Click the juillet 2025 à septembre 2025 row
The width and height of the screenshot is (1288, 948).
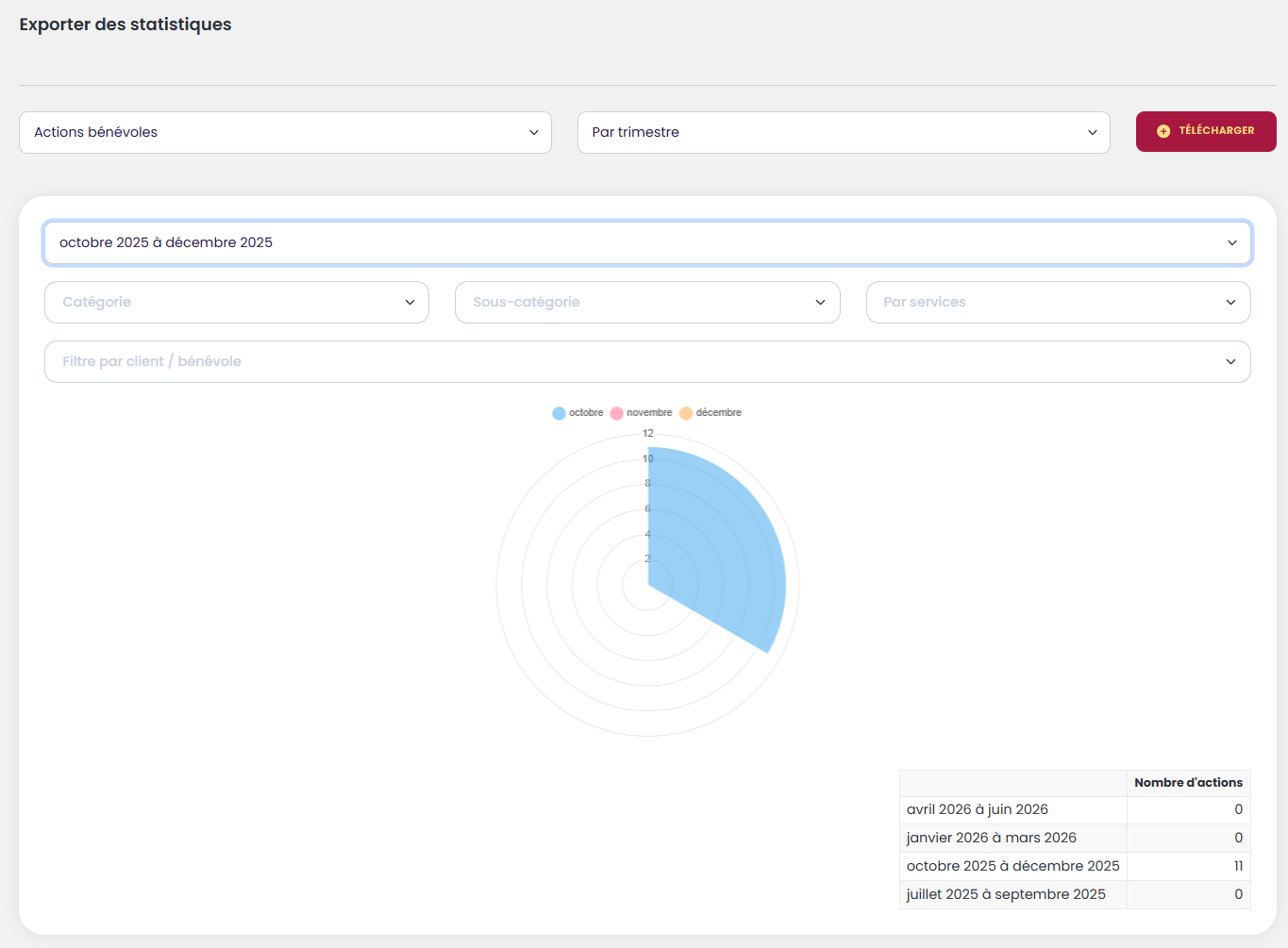pos(1006,895)
